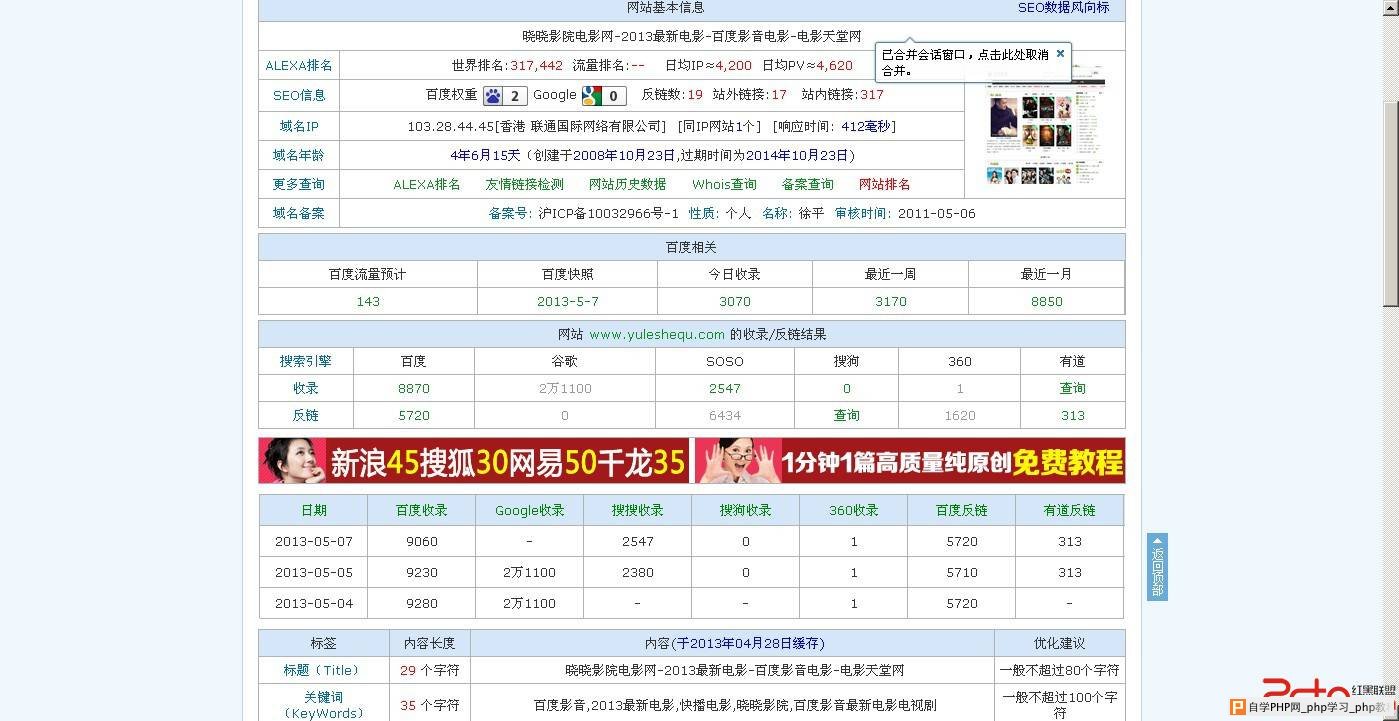The image size is (1399, 721).
Task: Click the 标题（Title） label
Action: tap(322, 670)
